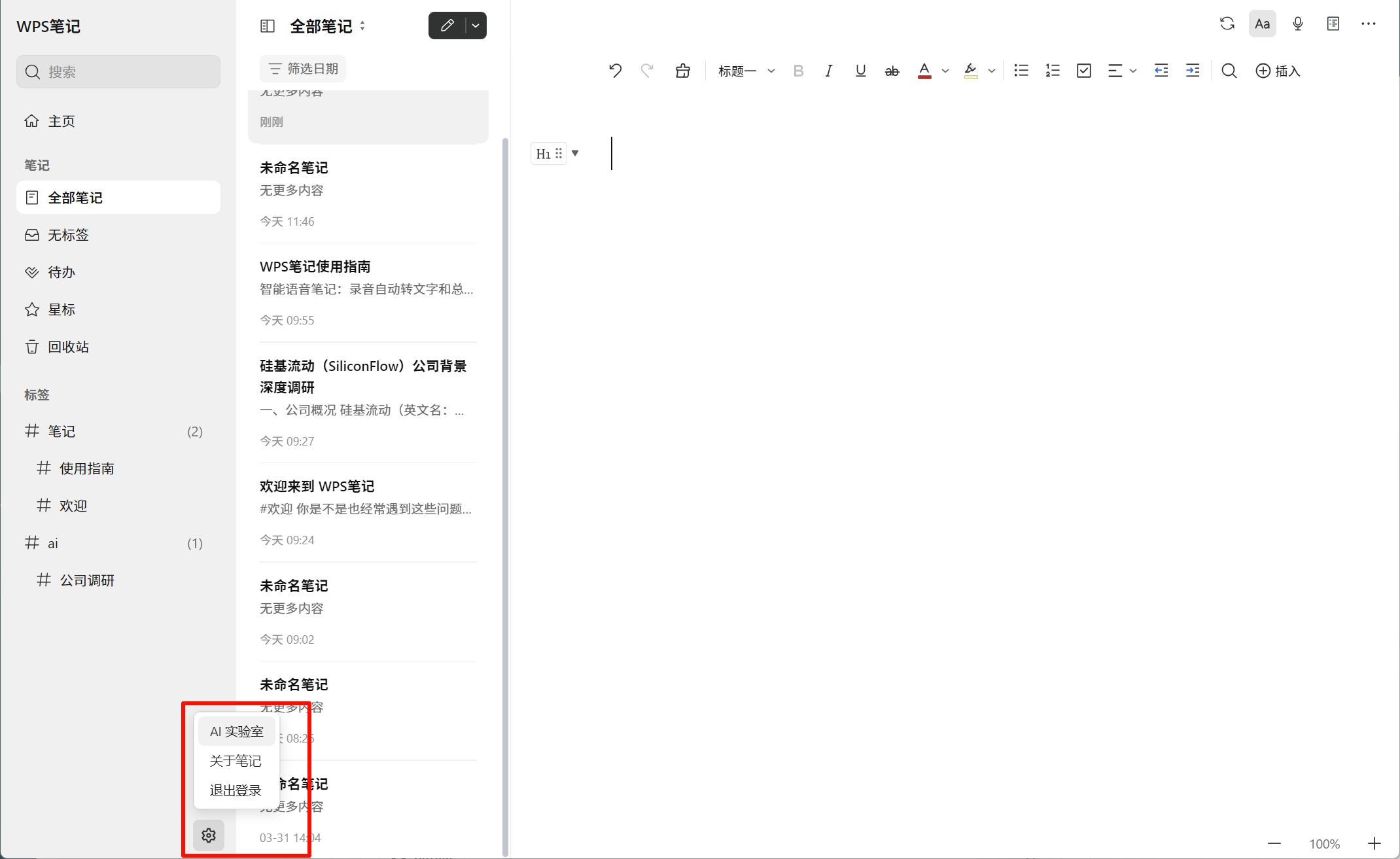The width and height of the screenshot is (1400, 859).
Task: Expand the font color dropdown arrow
Action: 945,71
